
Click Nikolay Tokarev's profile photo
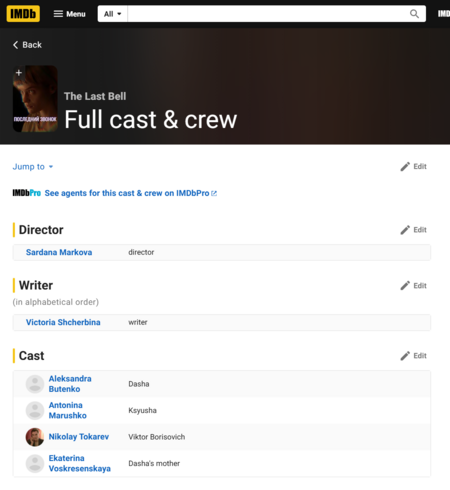pos(35,437)
